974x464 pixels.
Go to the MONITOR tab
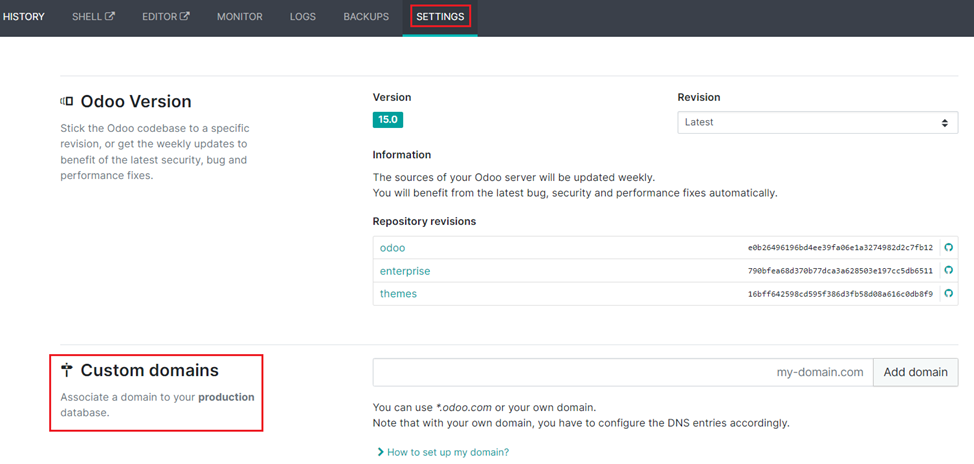(240, 17)
